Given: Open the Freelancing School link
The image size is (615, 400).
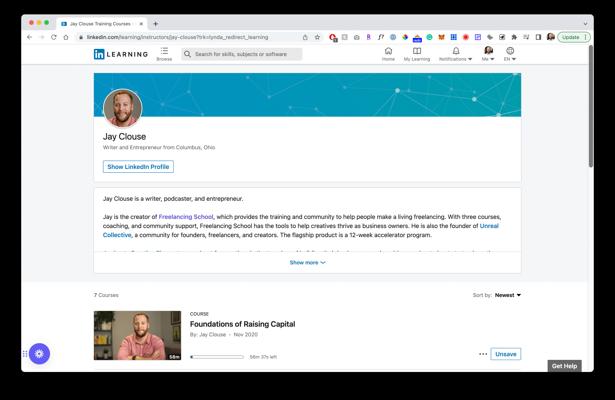Looking at the screenshot, I should pos(187,216).
